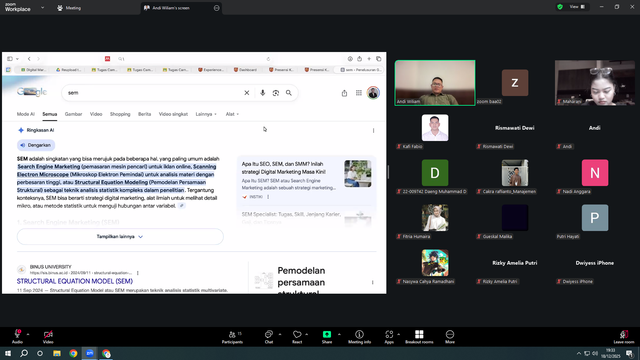Open the Breakout rooms panel

[419, 337]
